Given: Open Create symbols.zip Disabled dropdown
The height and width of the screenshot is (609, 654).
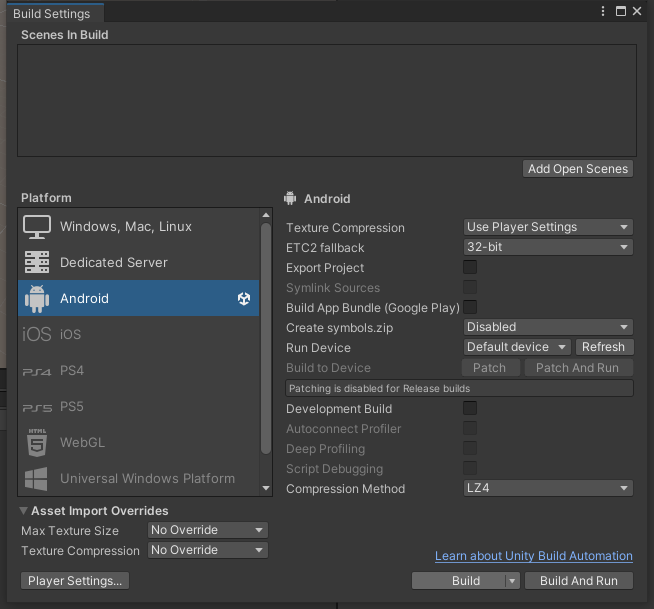Looking at the screenshot, I should pyautogui.click(x=548, y=327).
